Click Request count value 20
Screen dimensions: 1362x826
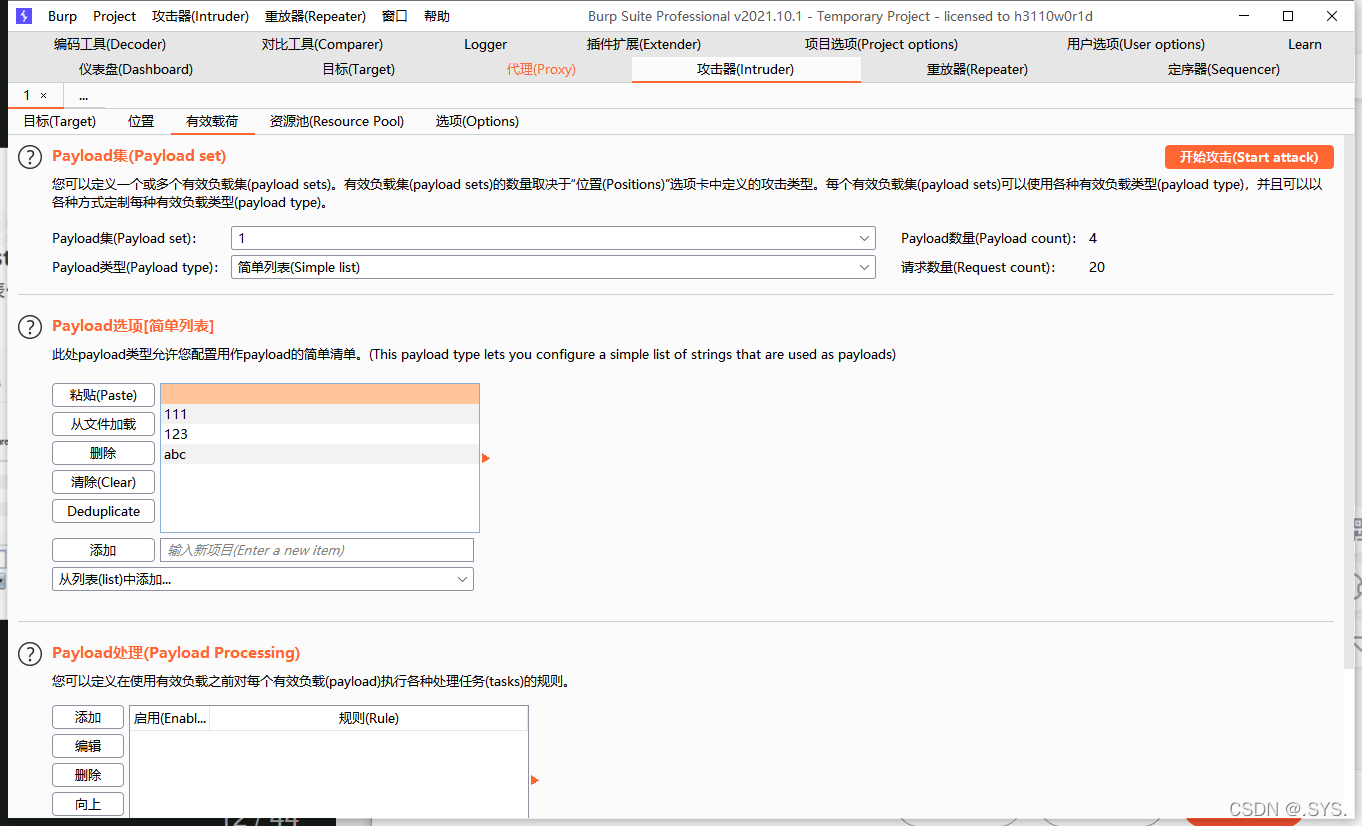1097,267
